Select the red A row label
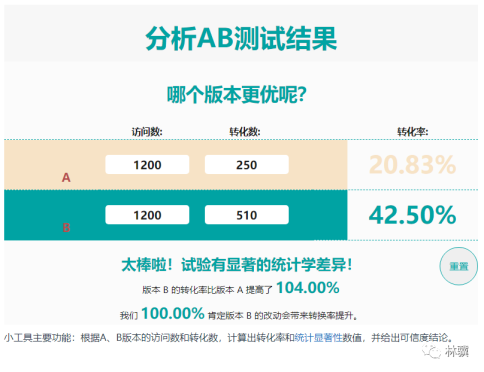This screenshot has height=372, width=484. click(66, 178)
